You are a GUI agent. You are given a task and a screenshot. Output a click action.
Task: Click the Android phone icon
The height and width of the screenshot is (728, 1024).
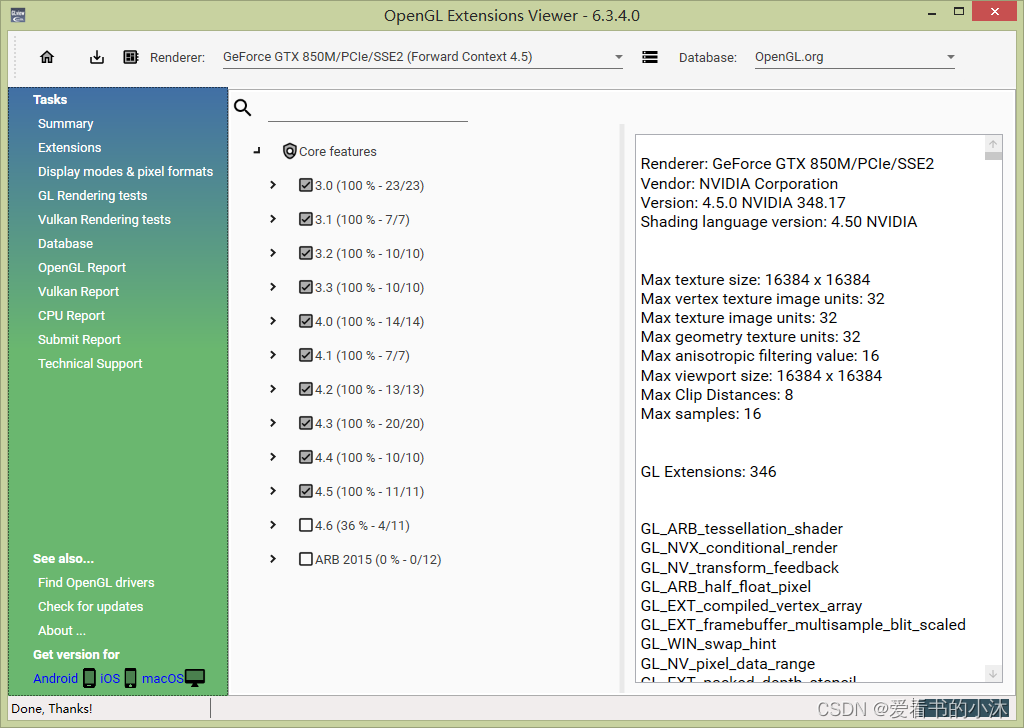pyautogui.click(x=89, y=678)
